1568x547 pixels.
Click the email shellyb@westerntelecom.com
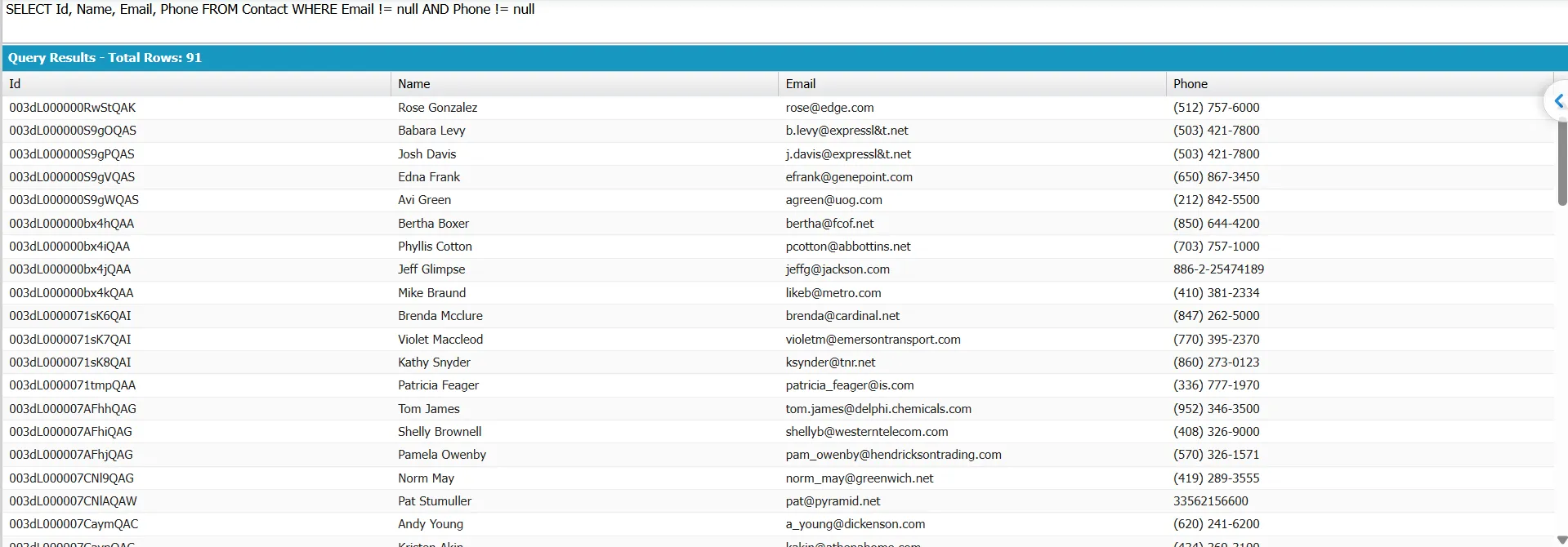tap(867, 432)
